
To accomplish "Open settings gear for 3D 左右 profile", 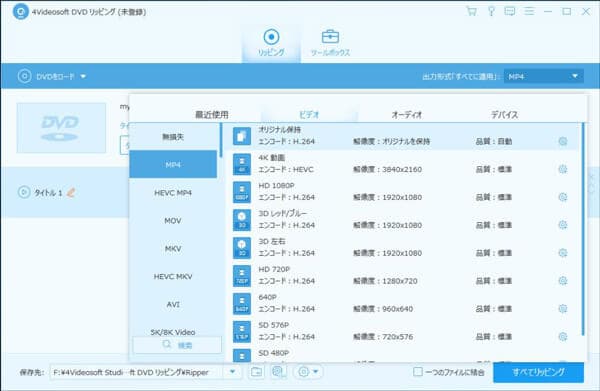I will pyautogui.click(x=562, y=253).
